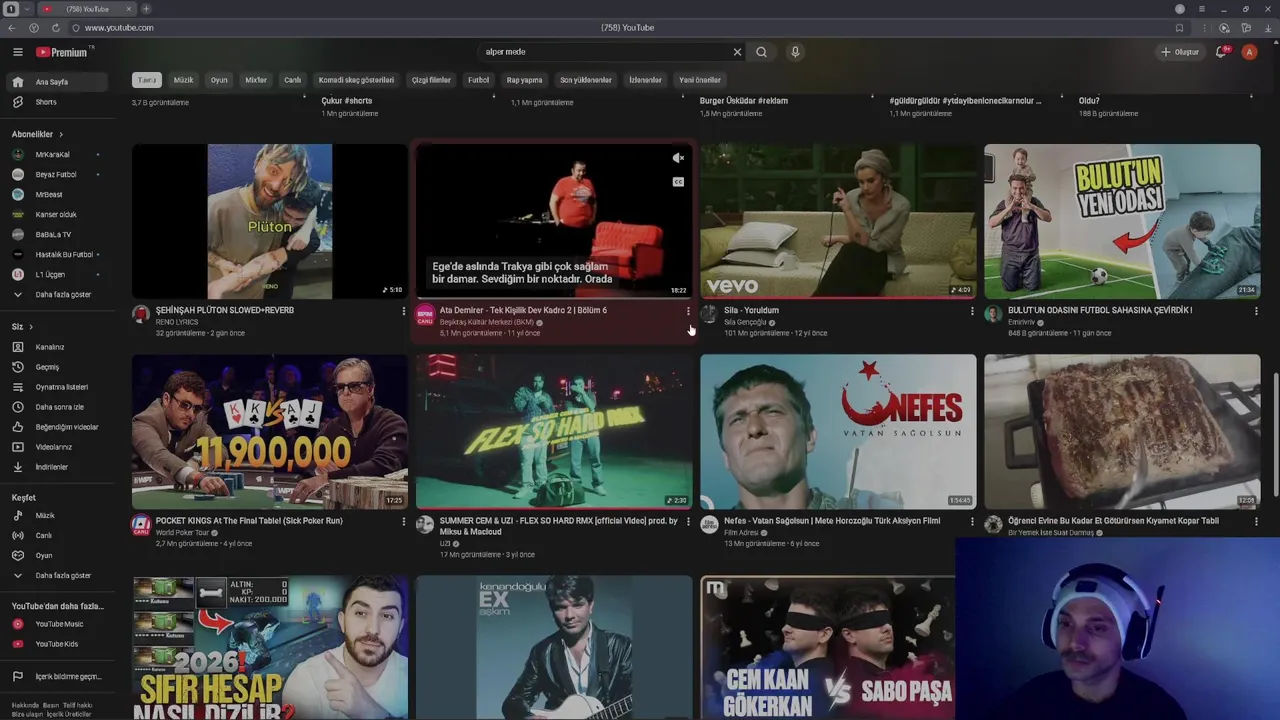The image size is (1280, 720).
Task: Open options for ŞEHİNŞAH PLÜTON video
Action: click(404, 311)
